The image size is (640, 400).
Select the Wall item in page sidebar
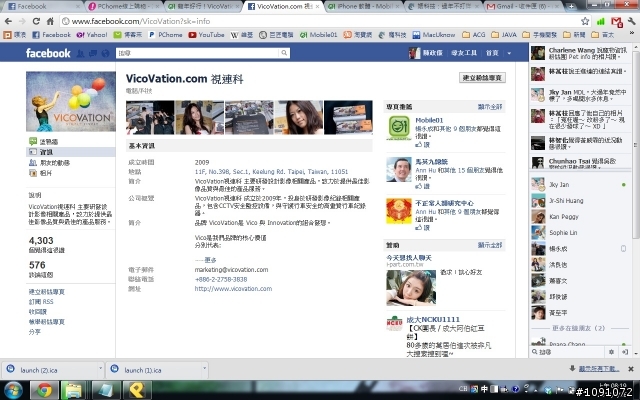[x=43, y=142]
